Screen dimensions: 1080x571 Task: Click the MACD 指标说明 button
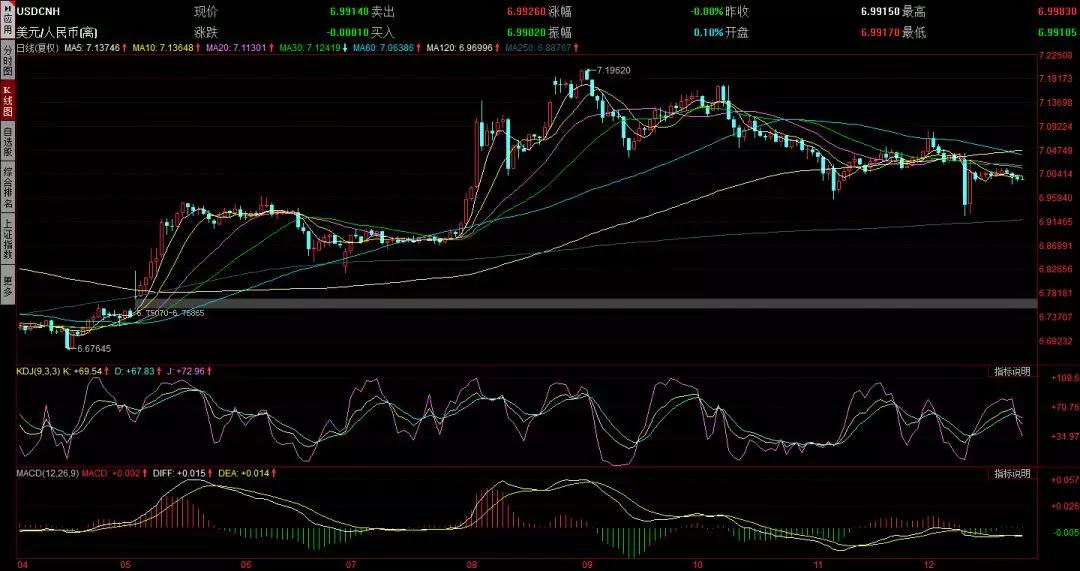click(1012, 473)
